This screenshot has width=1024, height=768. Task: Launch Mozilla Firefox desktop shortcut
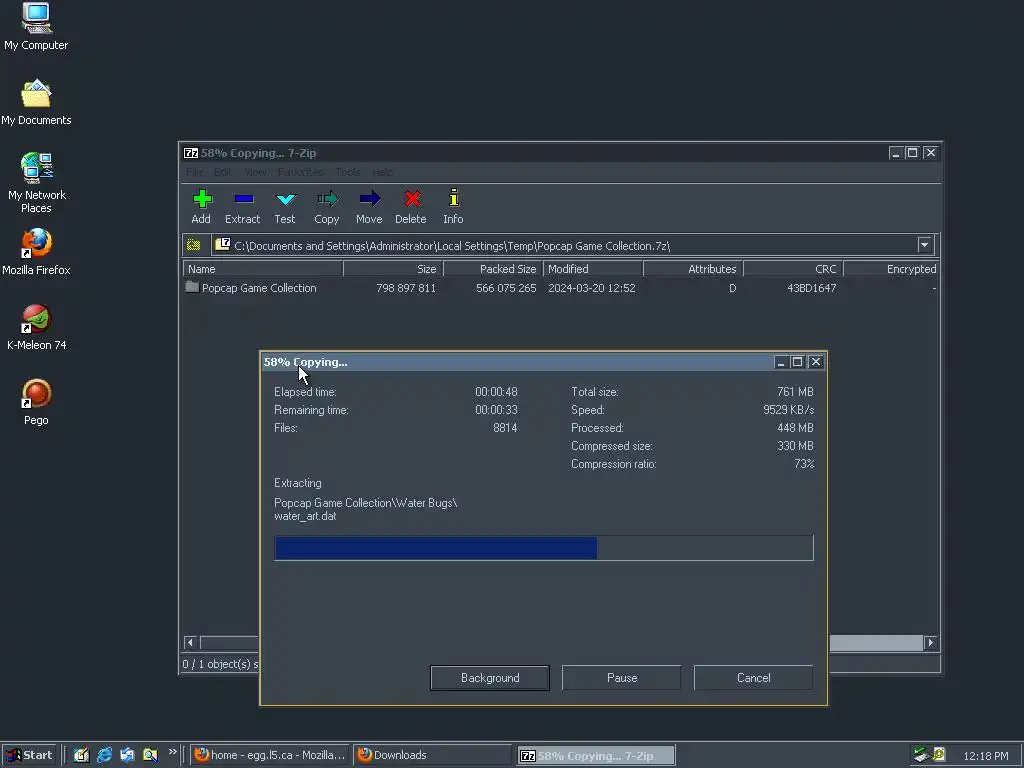[36, 252]
